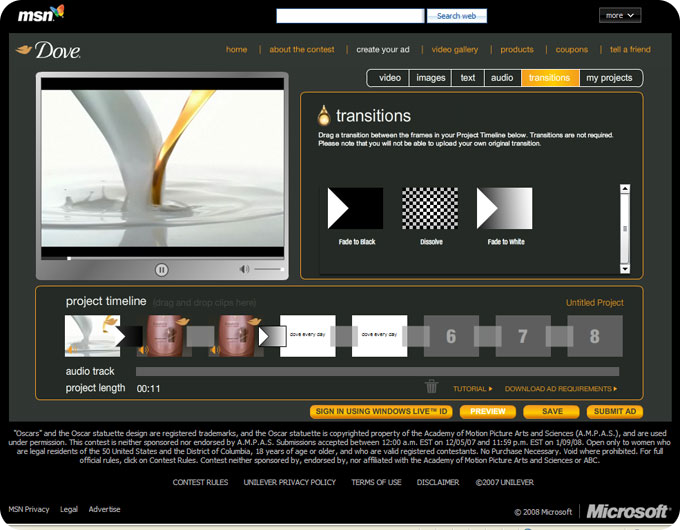Screen dimensions: 680x530
Task: Click the video progress bar marker
Action: pyautogui.click(x=69, y=258)
